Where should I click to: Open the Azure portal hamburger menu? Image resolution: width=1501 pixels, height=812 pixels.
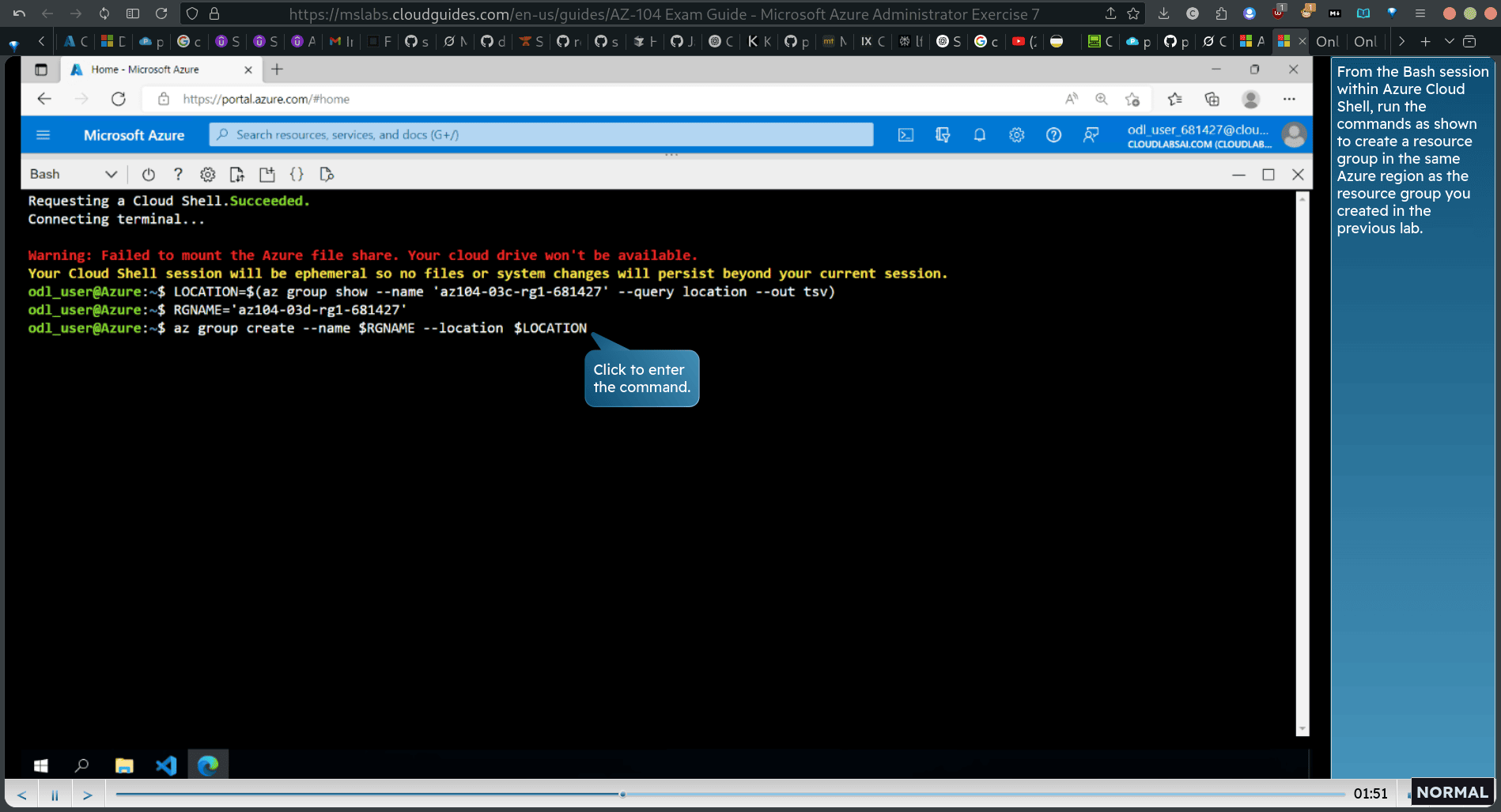[43, 135]
